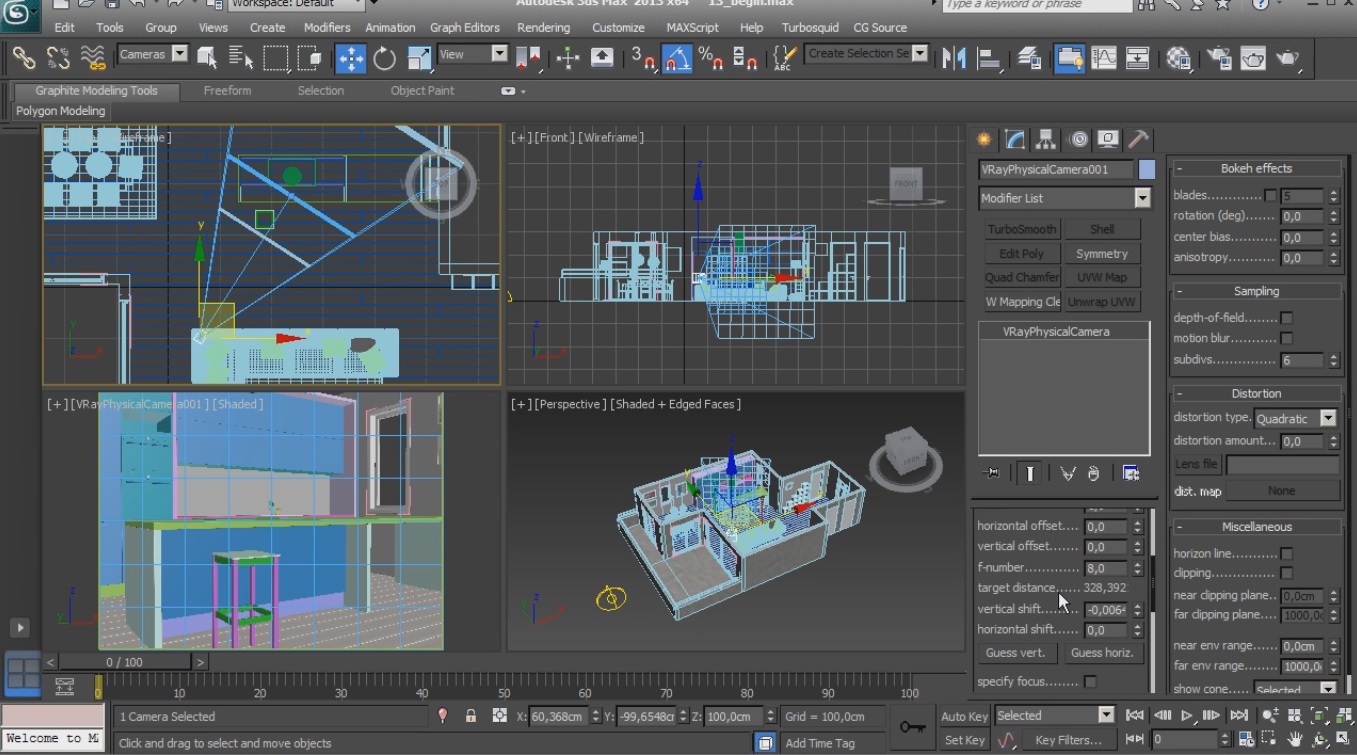Click the camera object color swatch
1357x755 pixels.
[x=1147, y=170]
